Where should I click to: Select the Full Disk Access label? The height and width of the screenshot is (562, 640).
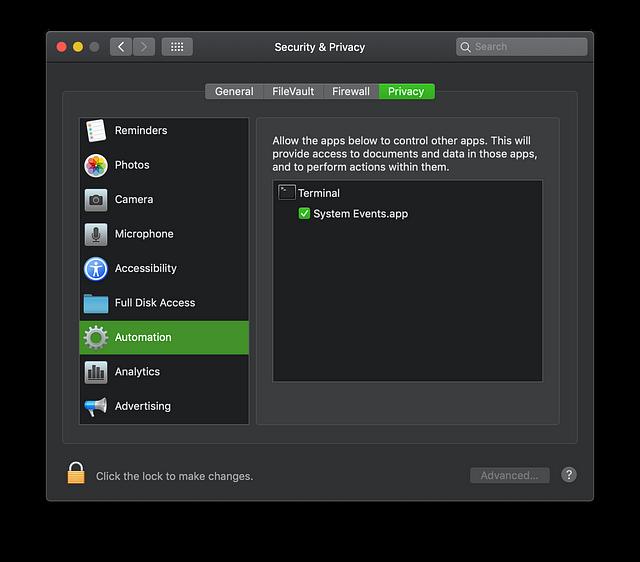[155, 303]
